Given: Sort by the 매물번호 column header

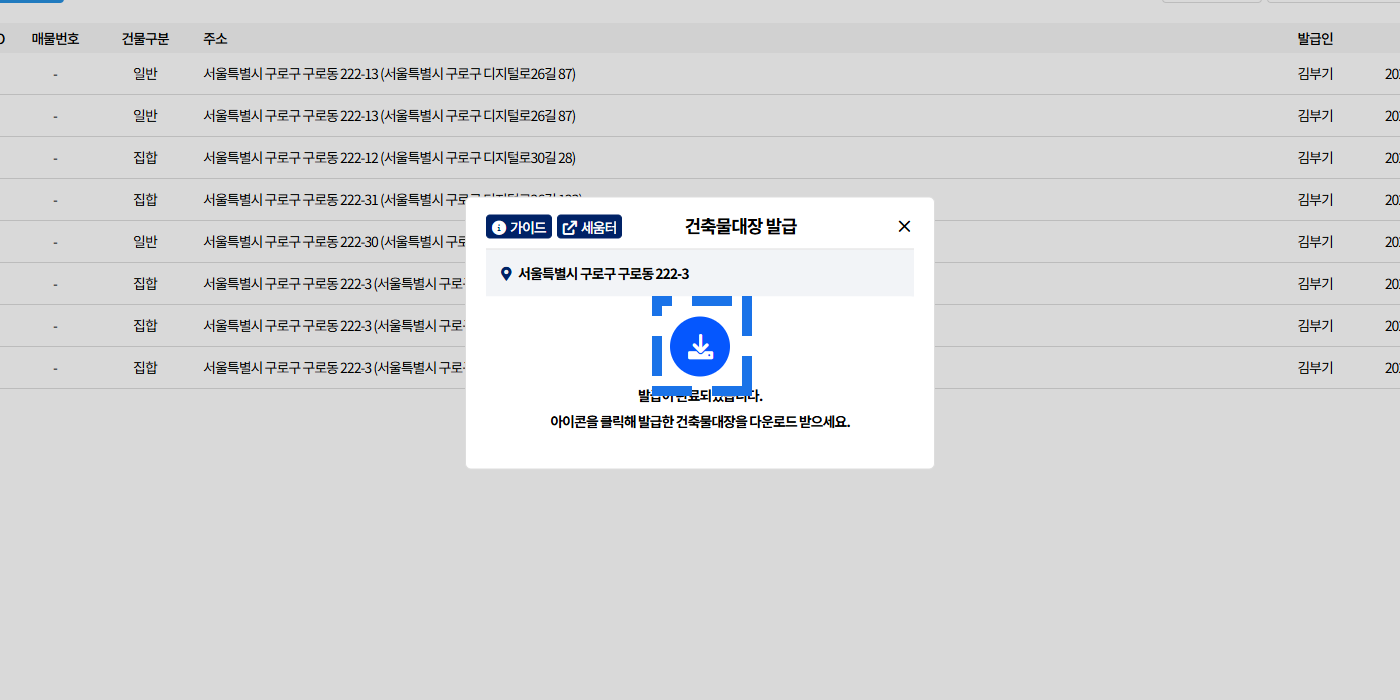Looking at the screenshot, I should 55,39.
